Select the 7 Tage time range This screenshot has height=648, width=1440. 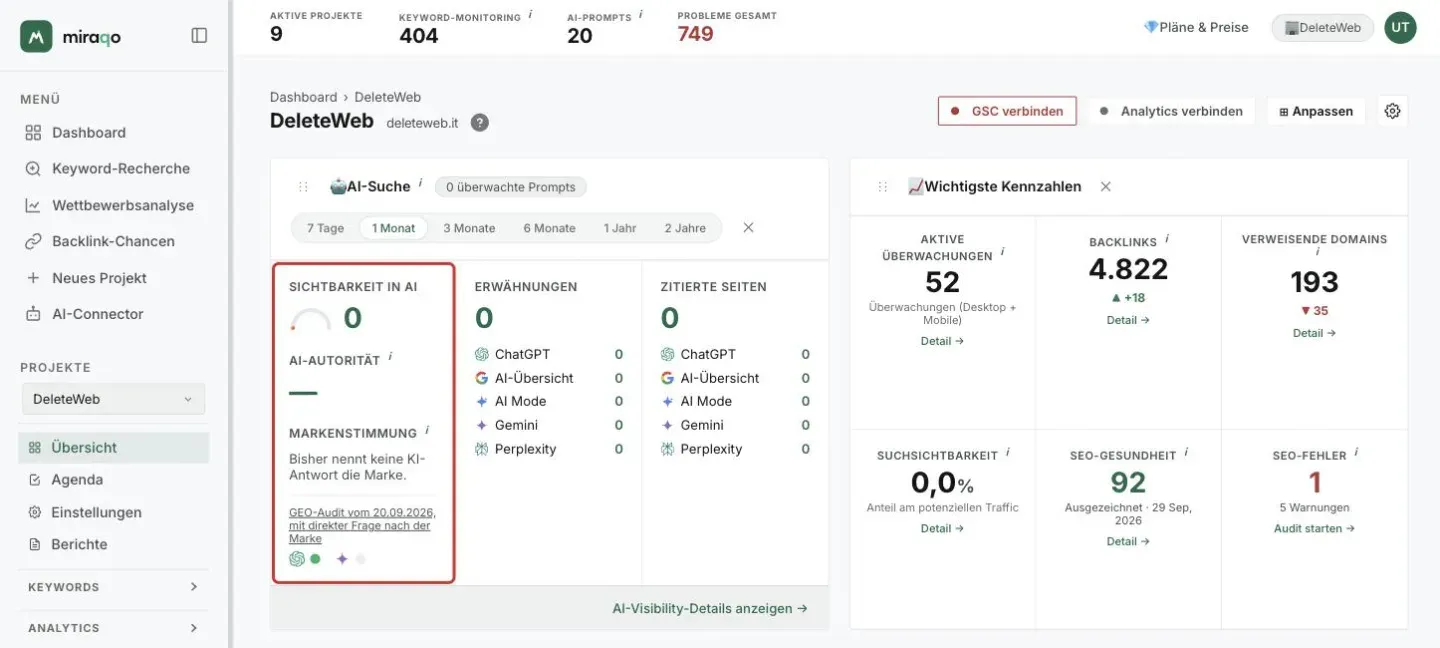point(325,228)
